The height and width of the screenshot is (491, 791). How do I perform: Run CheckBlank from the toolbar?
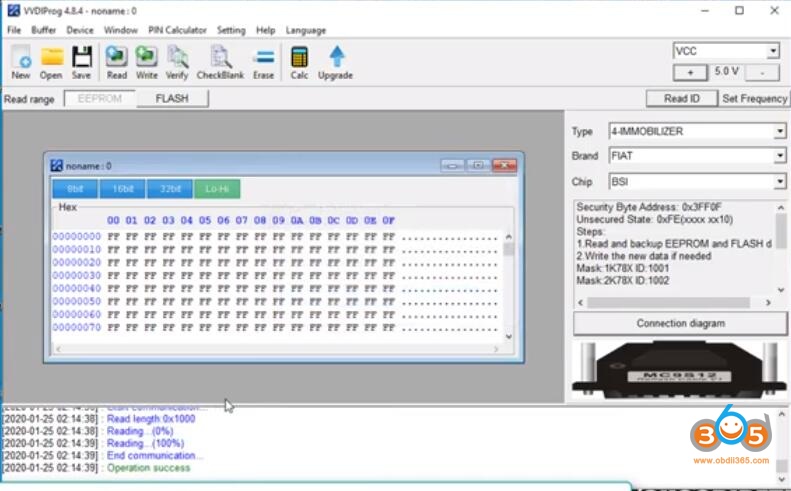[x=220, y=62]
